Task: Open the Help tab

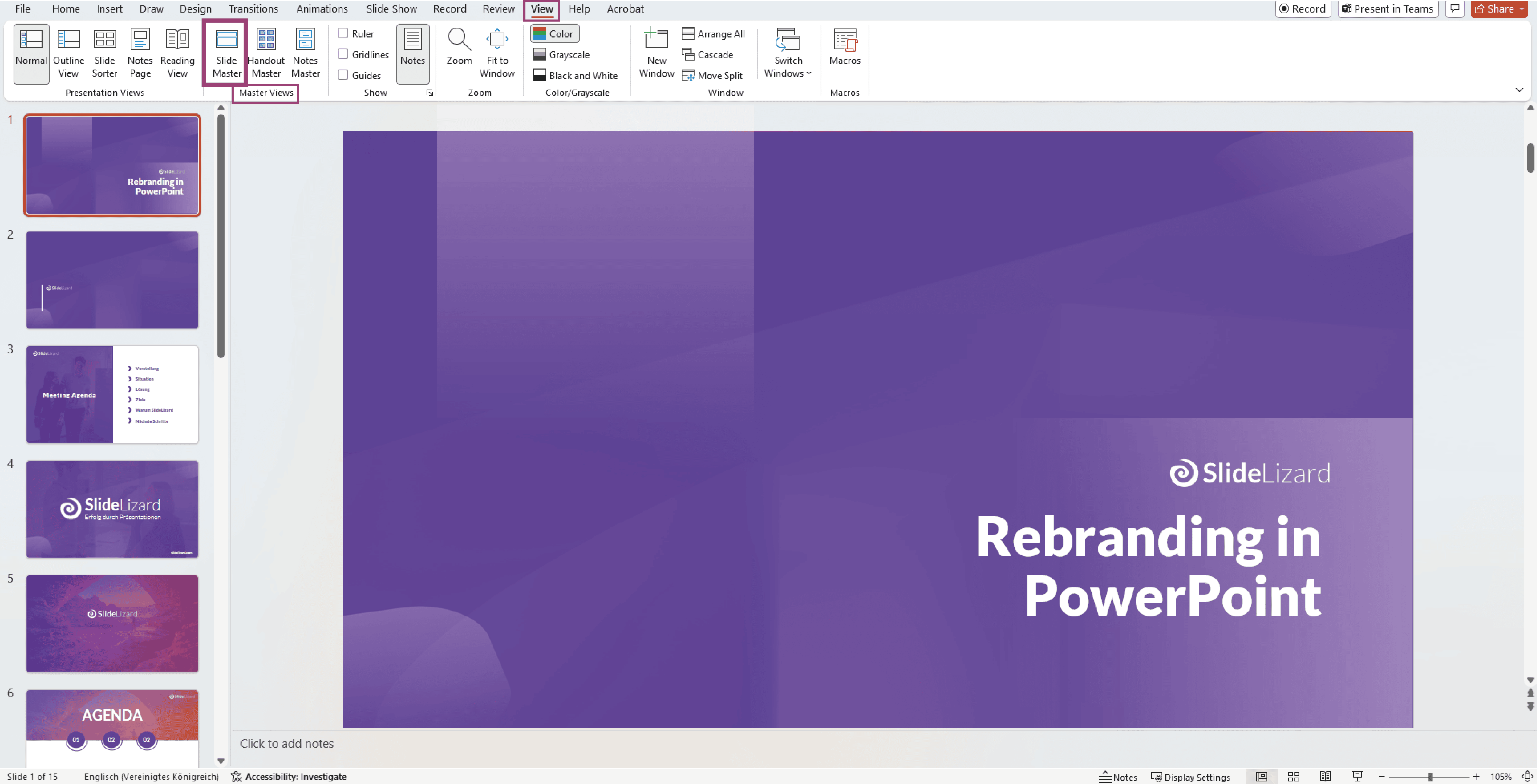Action: coord(579,9)
